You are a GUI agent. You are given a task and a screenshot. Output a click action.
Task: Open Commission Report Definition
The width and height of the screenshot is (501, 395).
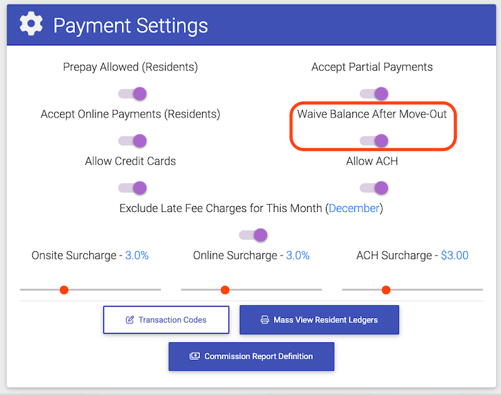coord(251,356)
